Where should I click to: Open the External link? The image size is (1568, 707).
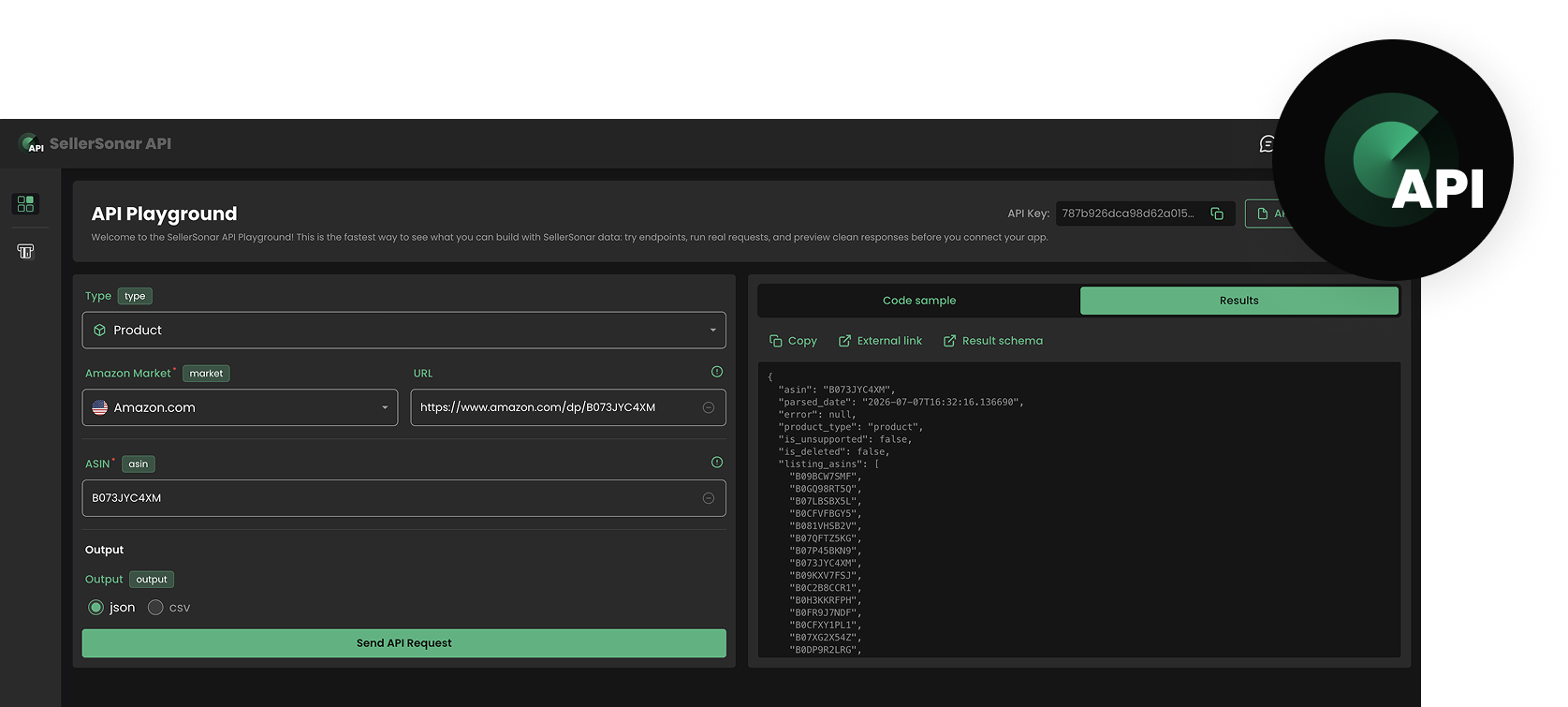(x=880, y=341)
